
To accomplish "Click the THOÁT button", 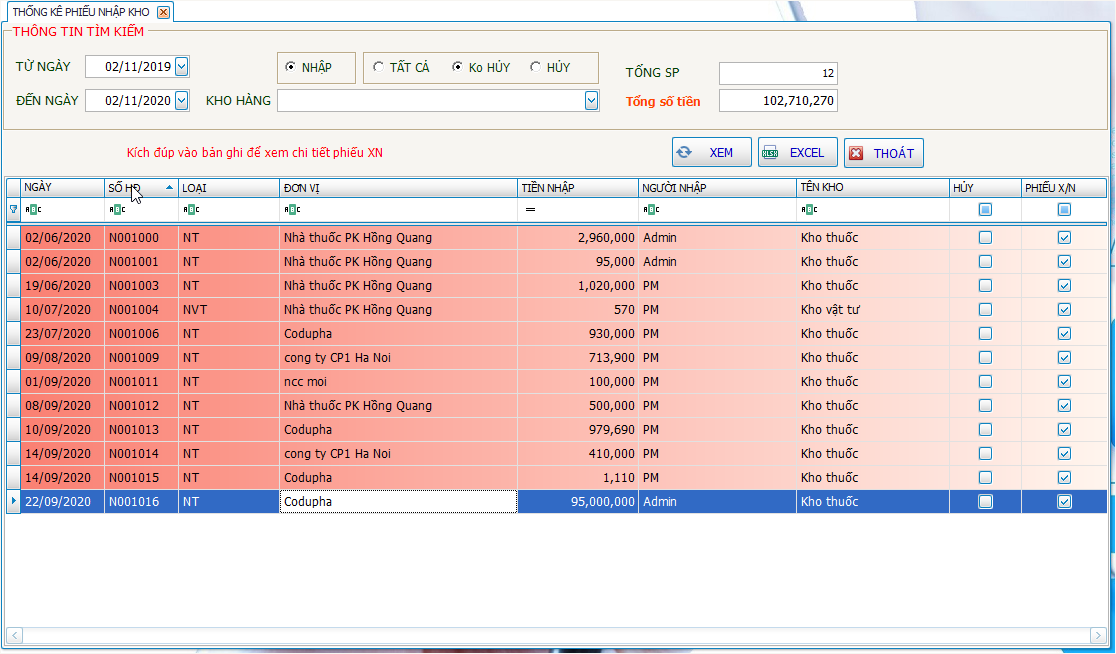I will (x=884, y=153).
